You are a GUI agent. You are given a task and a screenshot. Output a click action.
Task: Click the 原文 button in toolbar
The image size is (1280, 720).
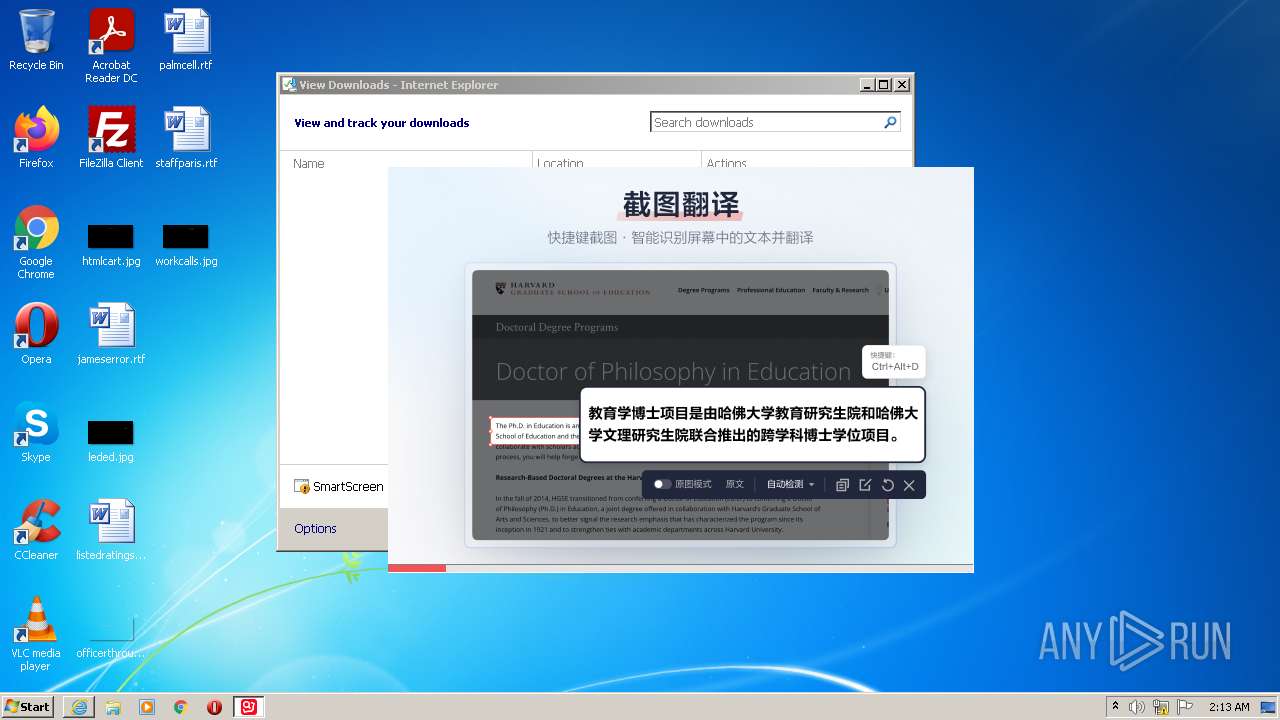coord(735,484)
